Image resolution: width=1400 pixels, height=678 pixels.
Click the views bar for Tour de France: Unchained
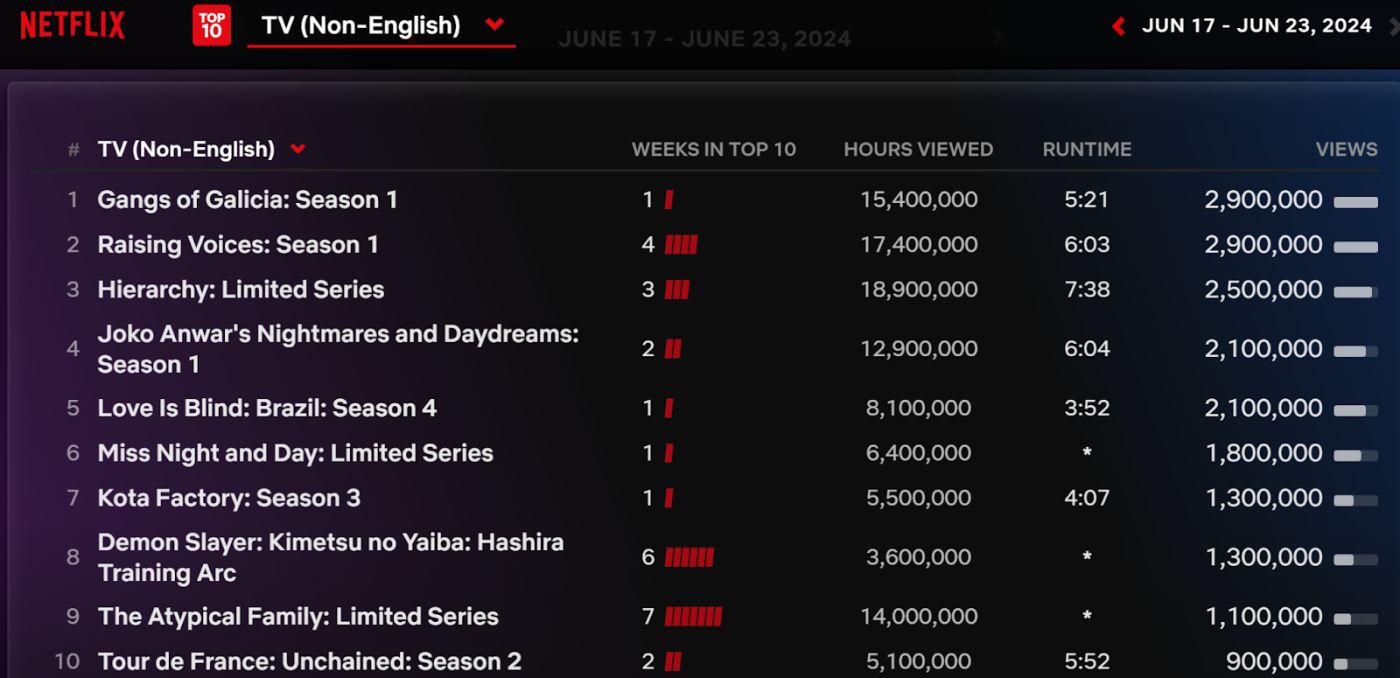1355,663
